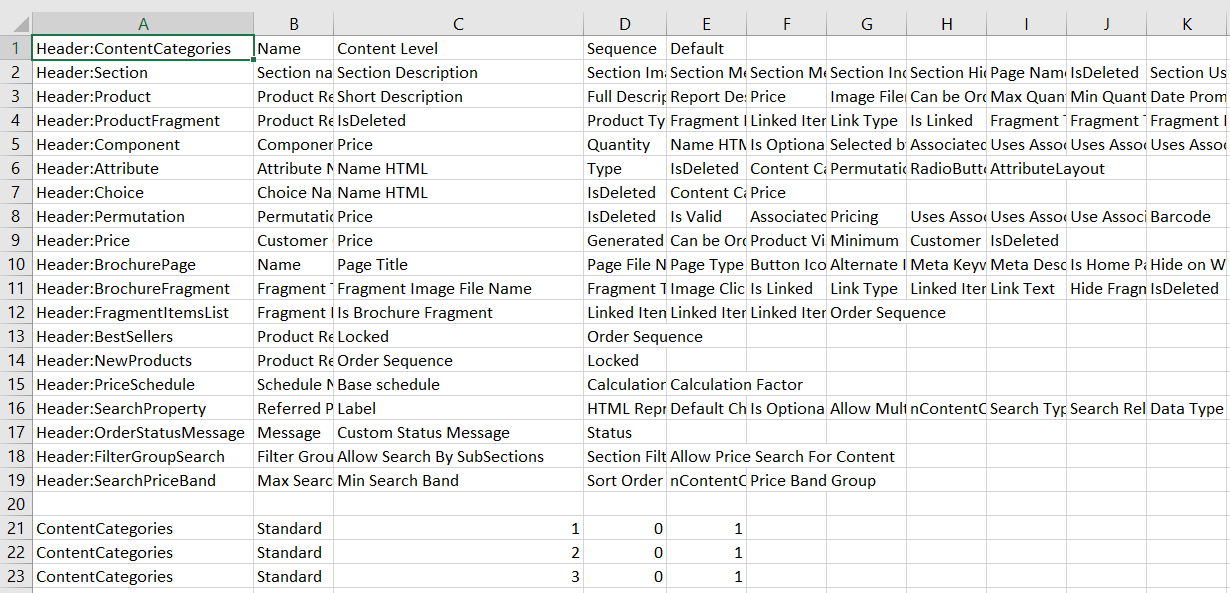Select the row 23 header
Image resolution: width=1230 pixels, height=593 pixels.
(16, 576)
